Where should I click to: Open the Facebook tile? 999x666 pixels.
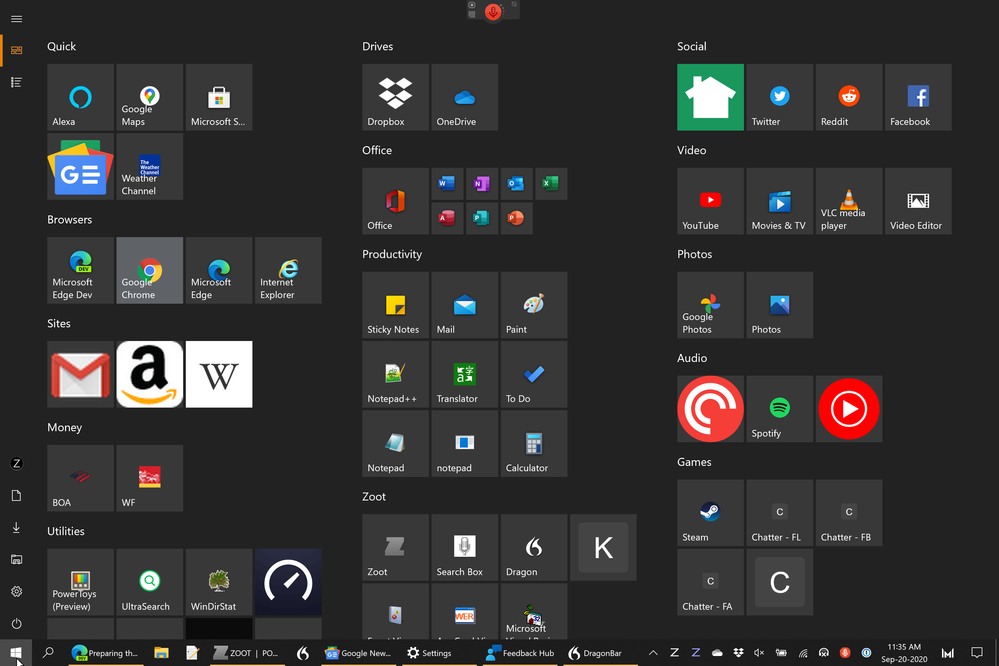[918, 97]
